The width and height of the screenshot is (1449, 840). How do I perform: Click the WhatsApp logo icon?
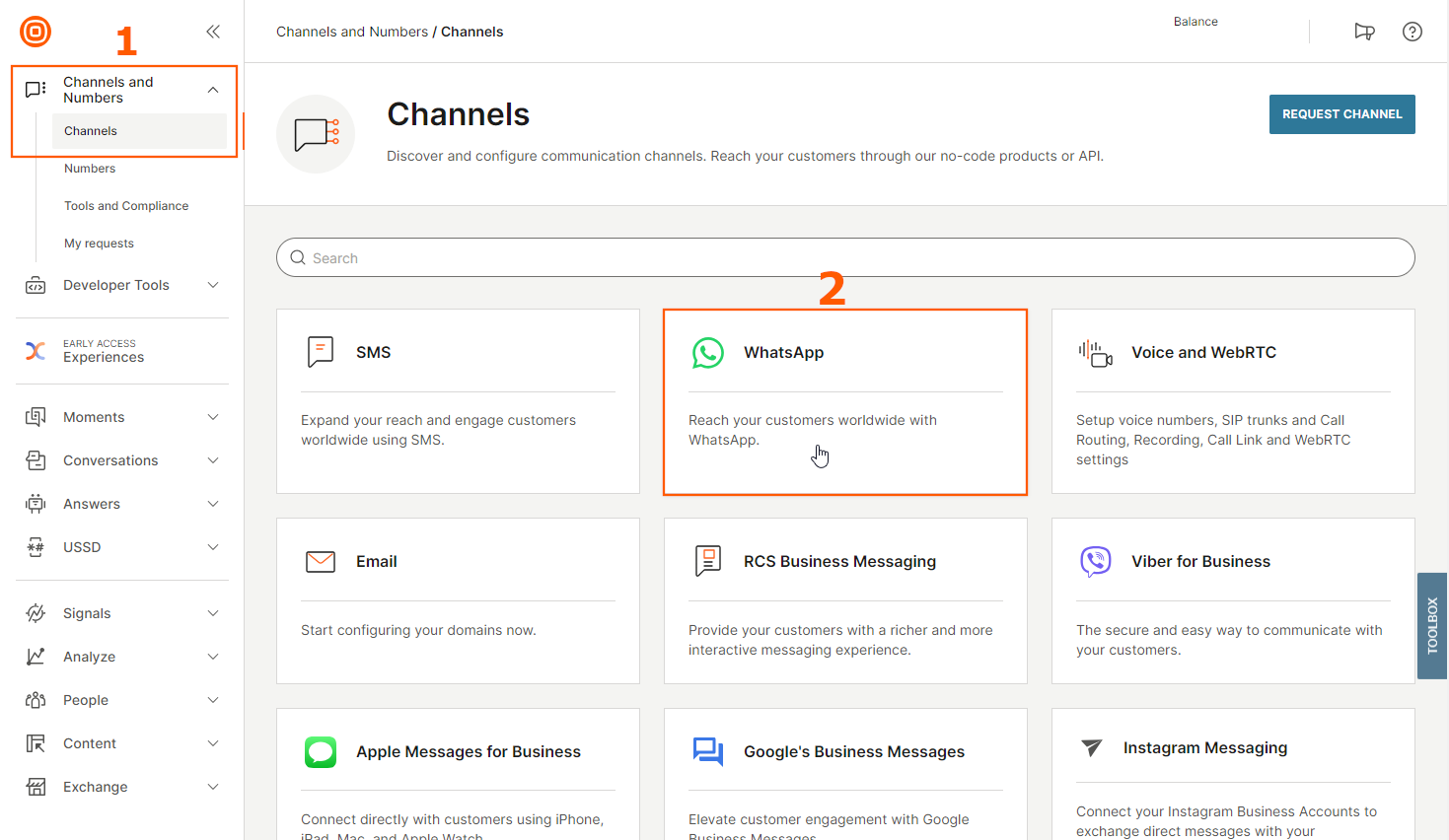(x=707, y=353)
